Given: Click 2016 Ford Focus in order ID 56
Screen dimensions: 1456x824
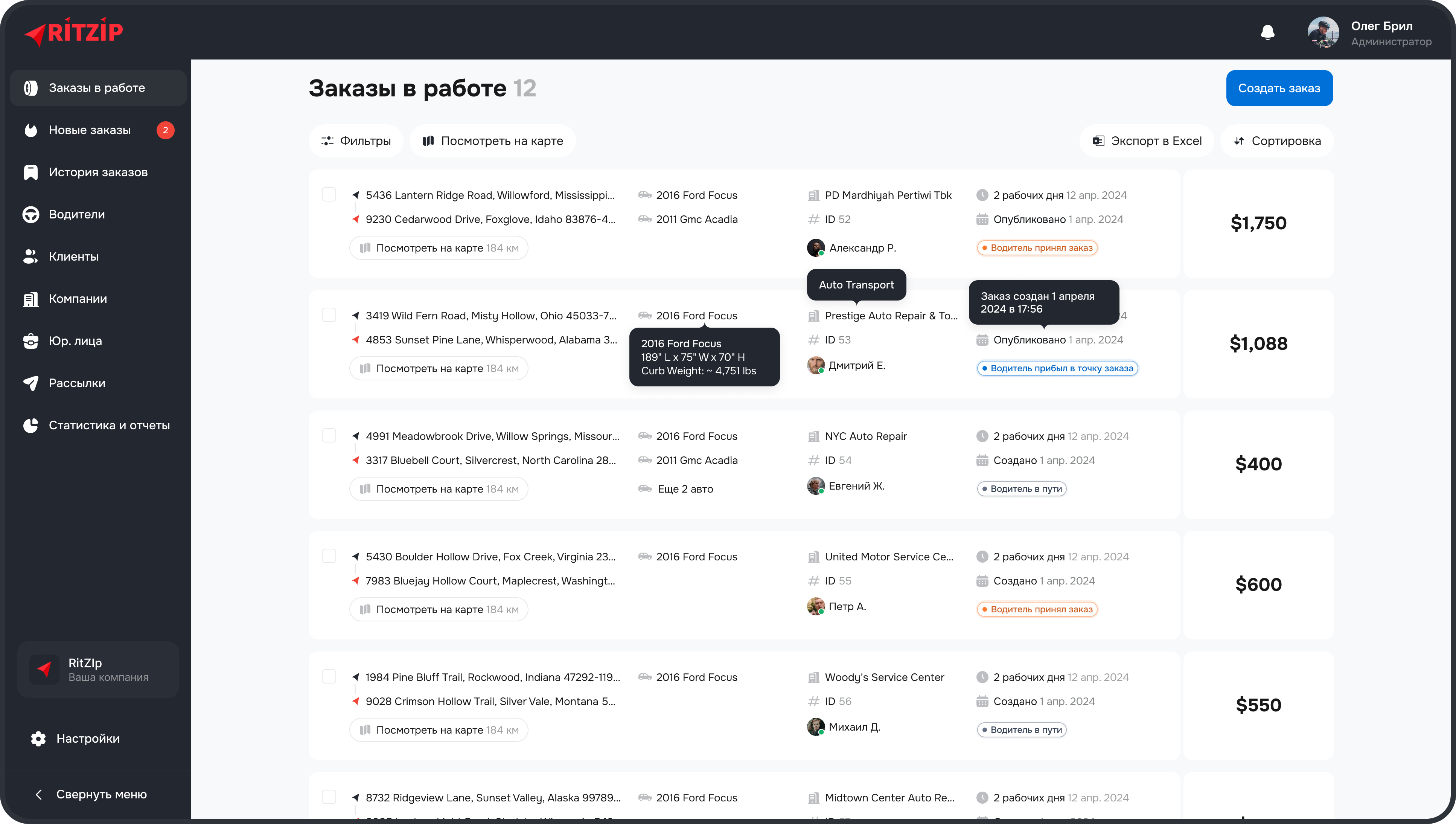Looking at the screenshot, I should (696, 678).
